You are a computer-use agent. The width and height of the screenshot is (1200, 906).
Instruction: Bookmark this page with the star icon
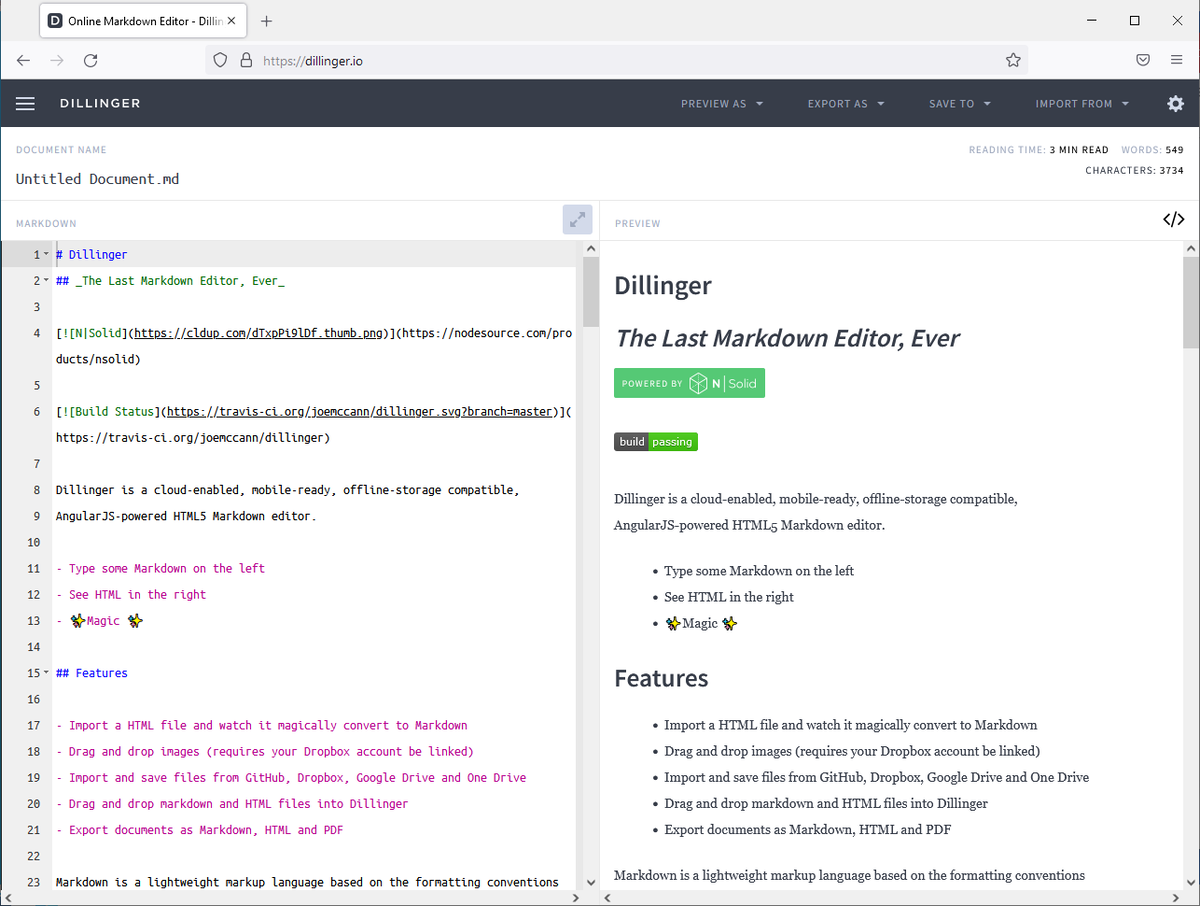1013,60
